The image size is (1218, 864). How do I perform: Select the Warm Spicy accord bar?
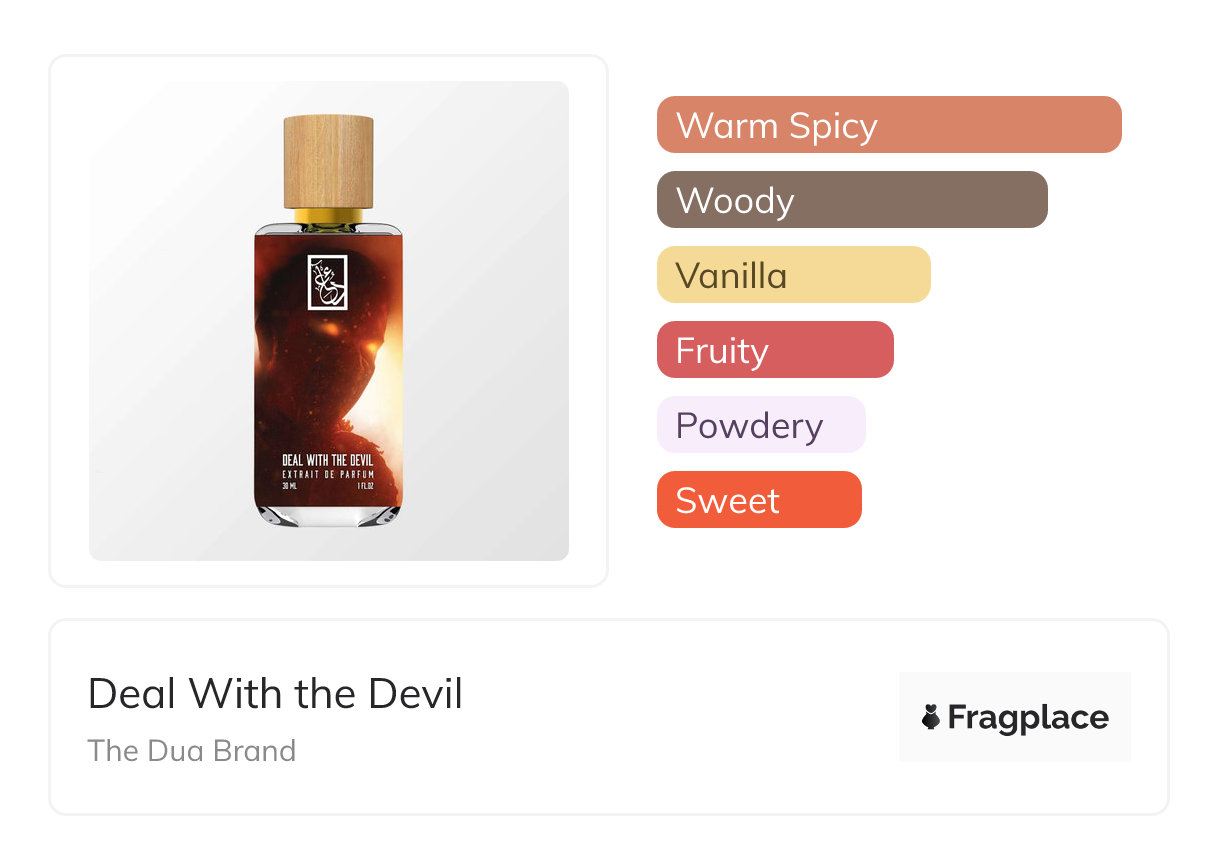pyautogui.click(x=888, y=125)
